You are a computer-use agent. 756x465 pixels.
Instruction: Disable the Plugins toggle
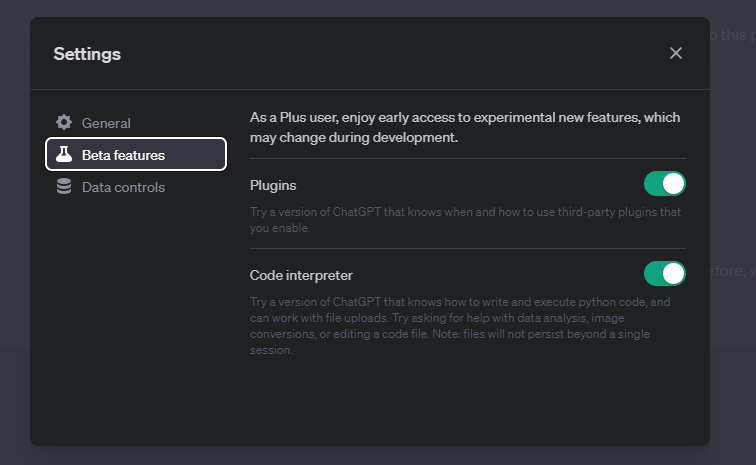[x=664, y=184]
